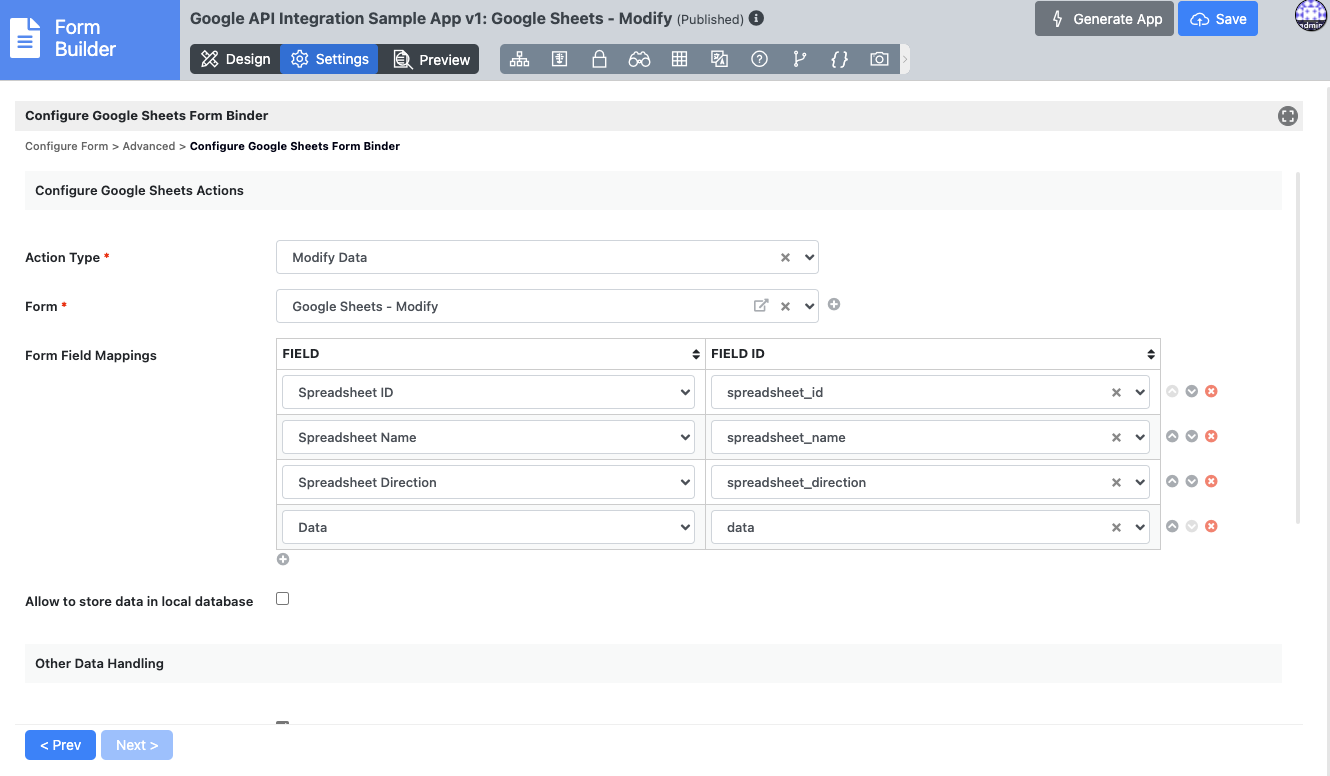Image resolution: width=1330 pixels, height=776 pixels.
Task: Sort mappings by FIELD ID column header
Action: 933,354
